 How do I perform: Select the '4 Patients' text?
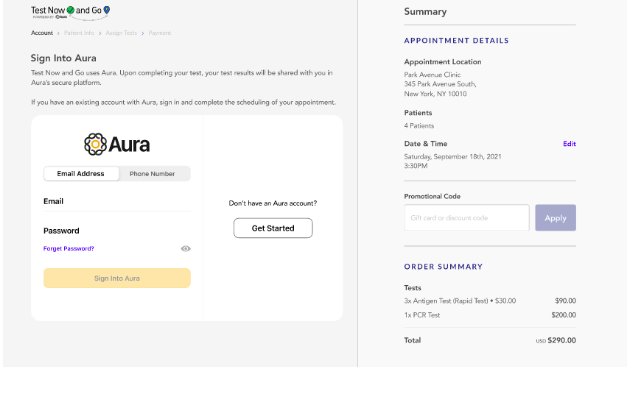click(x=419, y=126)
